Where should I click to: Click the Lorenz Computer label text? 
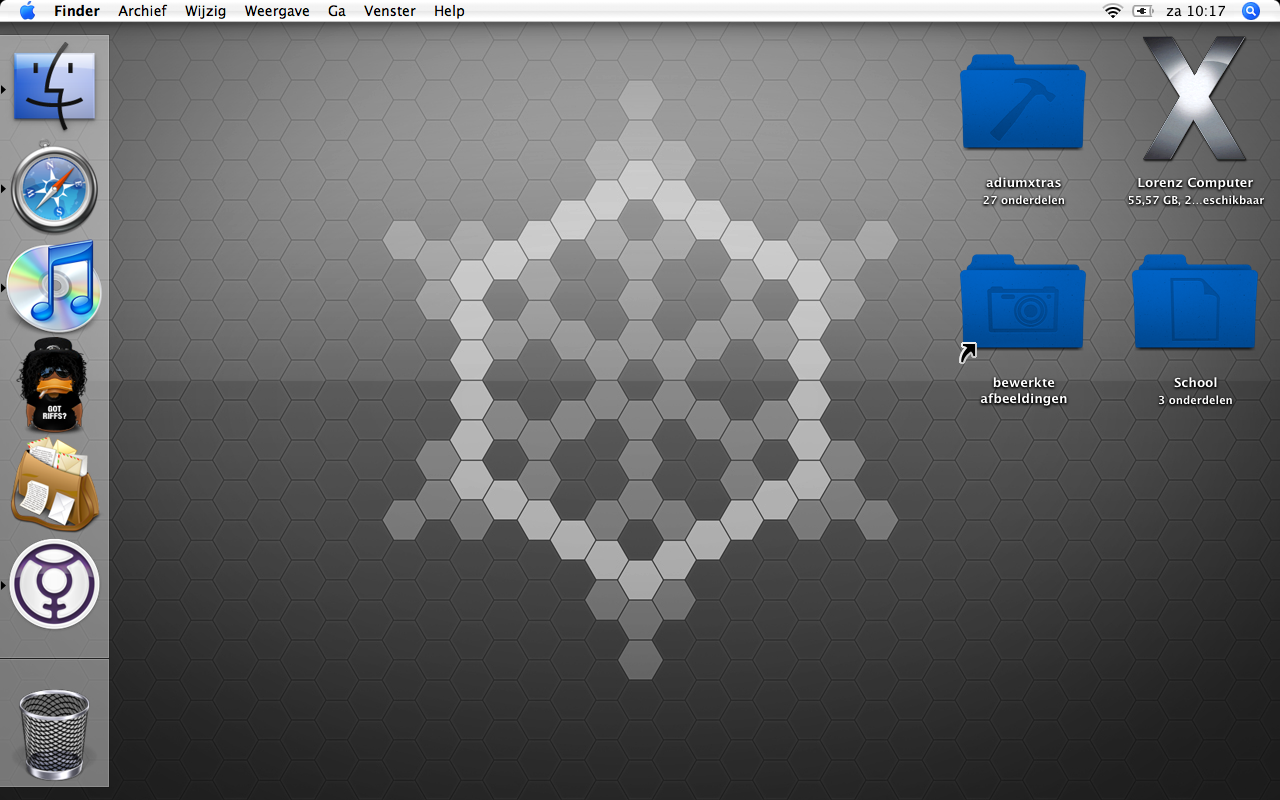[1195, 183]
